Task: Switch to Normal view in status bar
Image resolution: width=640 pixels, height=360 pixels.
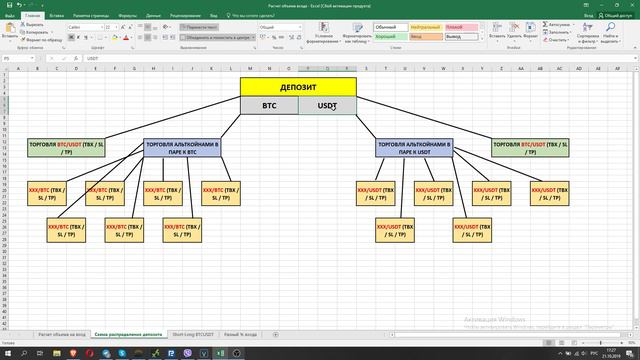Action: click(549, 342)
